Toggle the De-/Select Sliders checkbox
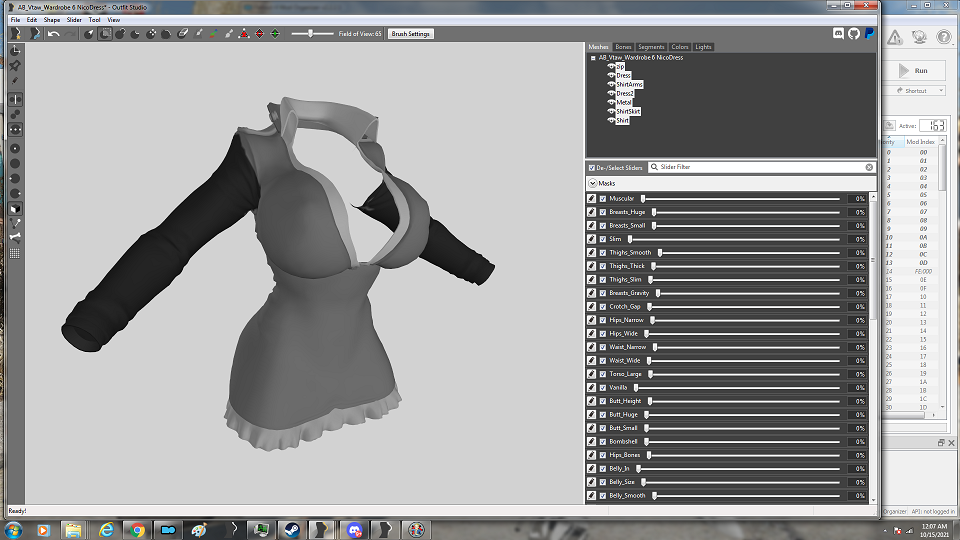The image size is (960, 540). tap(592, 167)
